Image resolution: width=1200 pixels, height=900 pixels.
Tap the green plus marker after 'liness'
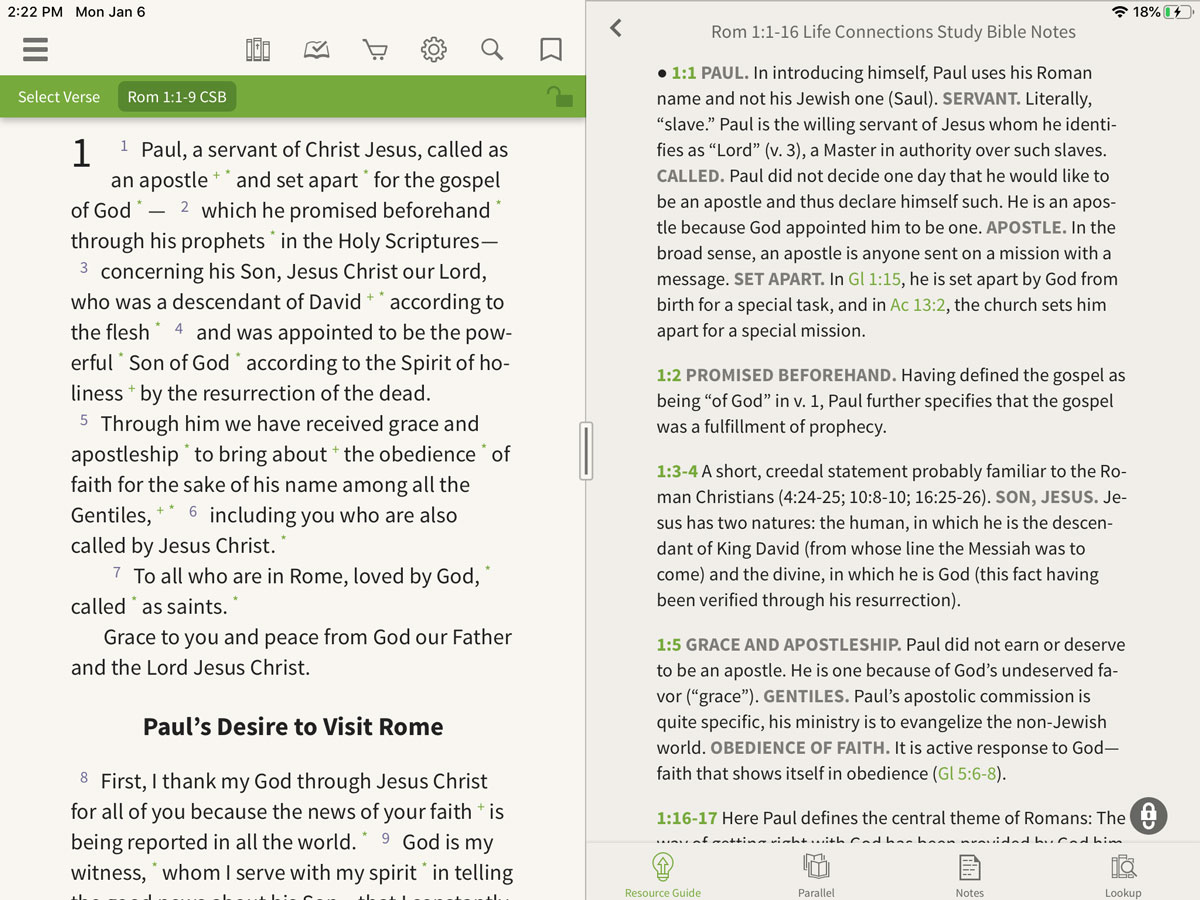[131, 391]
